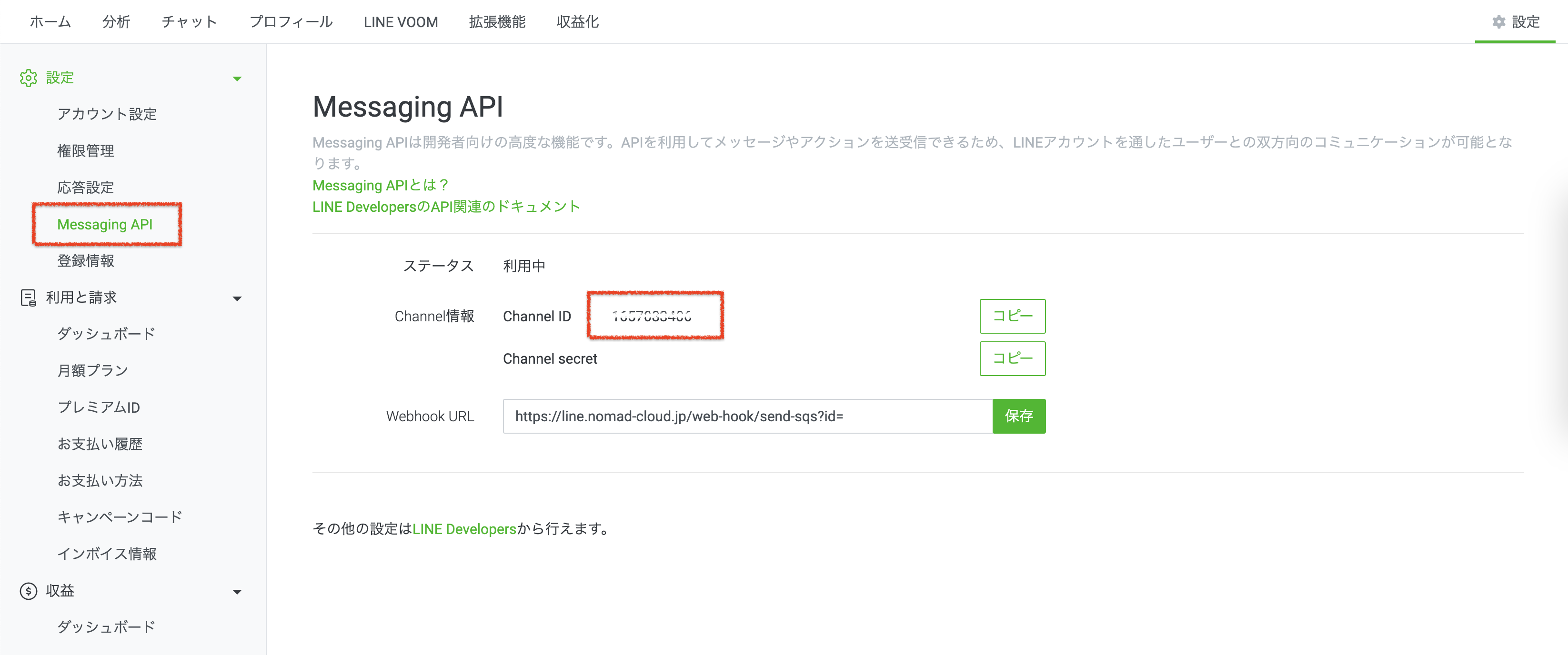Copy the Channel secret with コピー button
Image resolution: width=1568 pixels, height=655 pixels.
coord(1012,359)
